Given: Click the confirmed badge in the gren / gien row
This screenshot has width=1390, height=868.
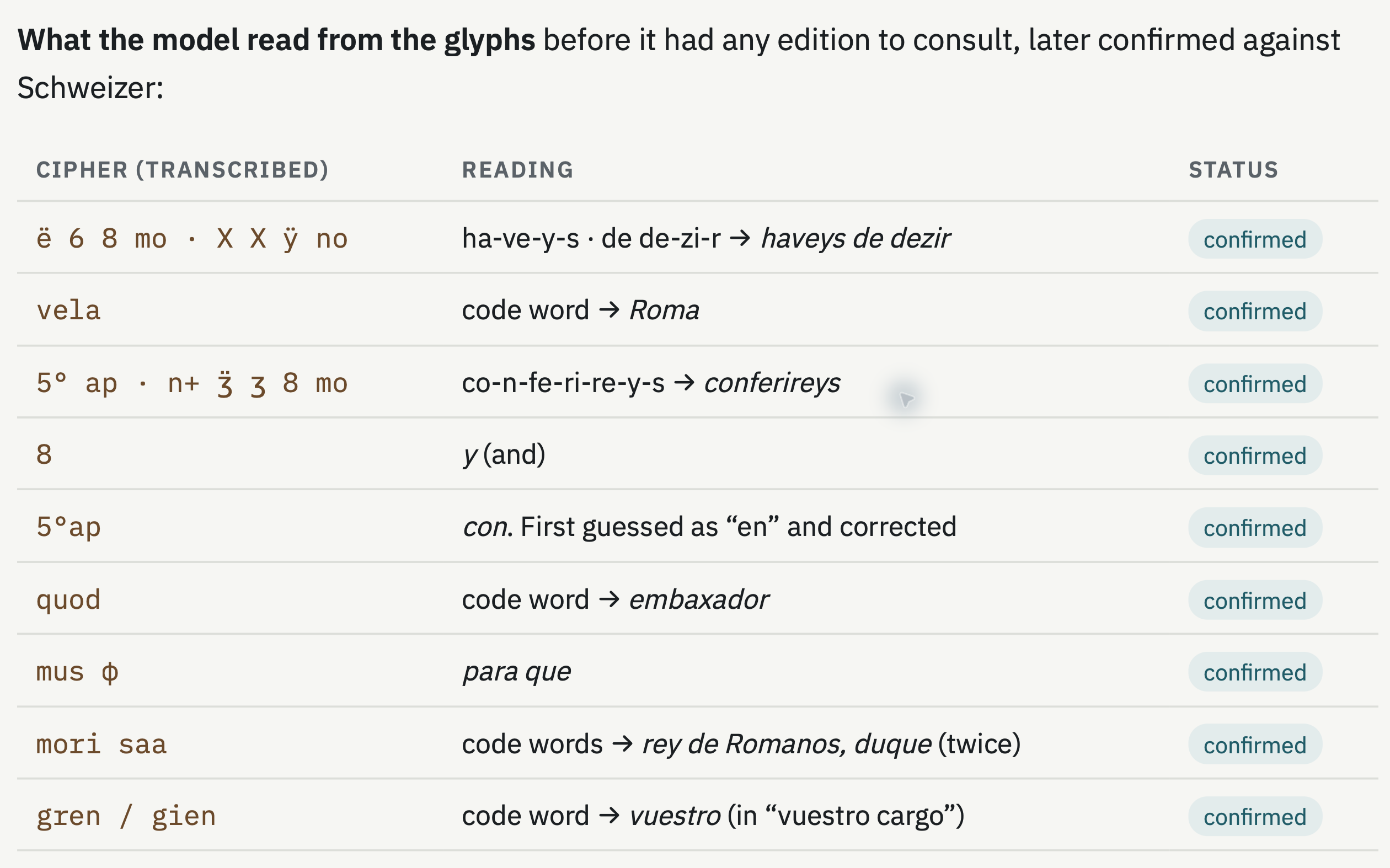Looking at the screenshot, I should [1254, 816].
